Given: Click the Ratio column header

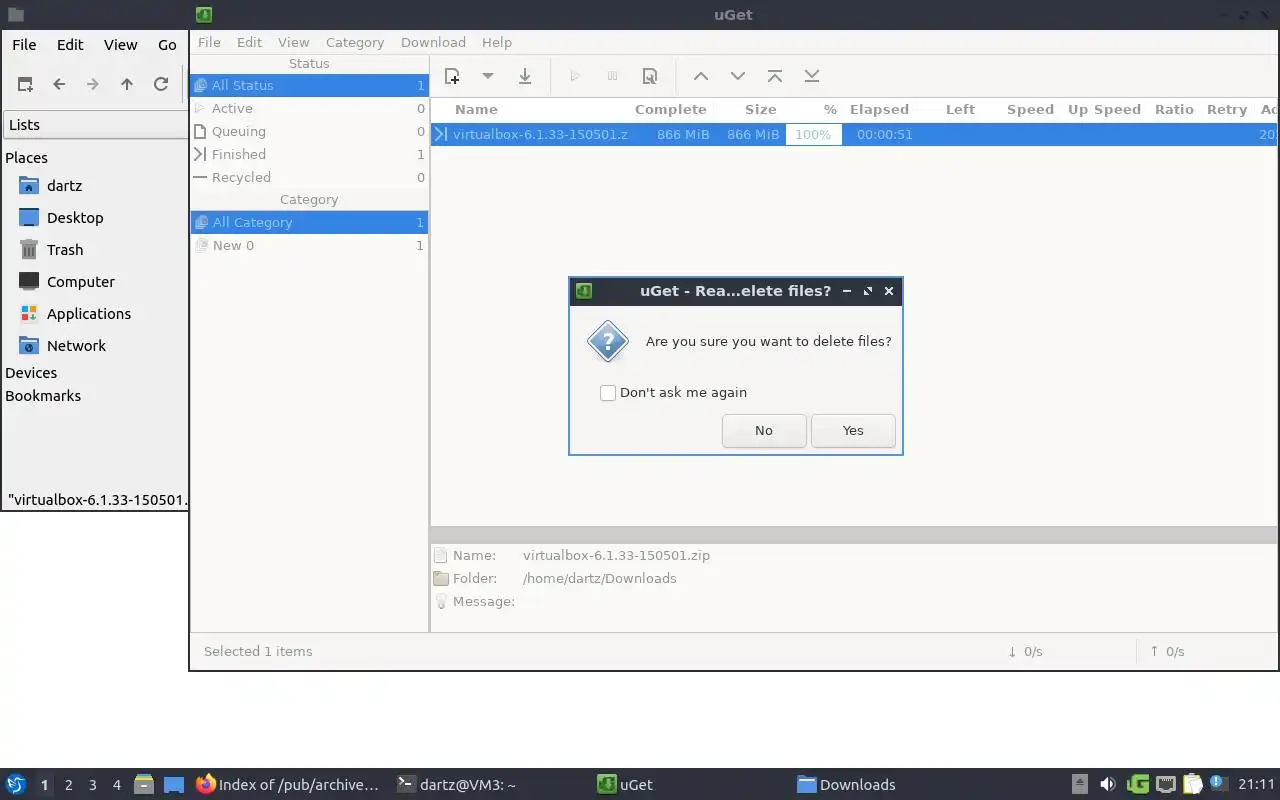Looking at the screenshot, I should [1174, 109].
